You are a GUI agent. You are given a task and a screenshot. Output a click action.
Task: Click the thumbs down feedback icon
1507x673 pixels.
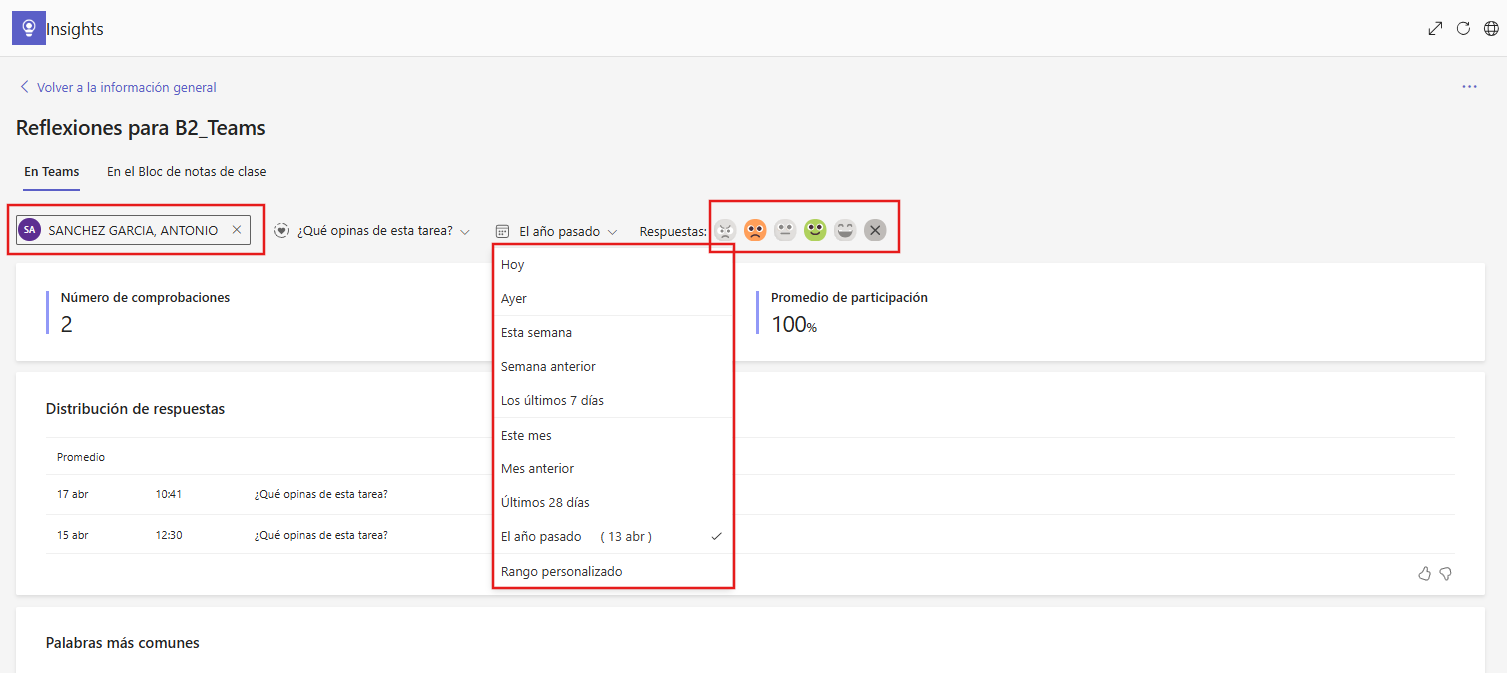pos(1445,573)
